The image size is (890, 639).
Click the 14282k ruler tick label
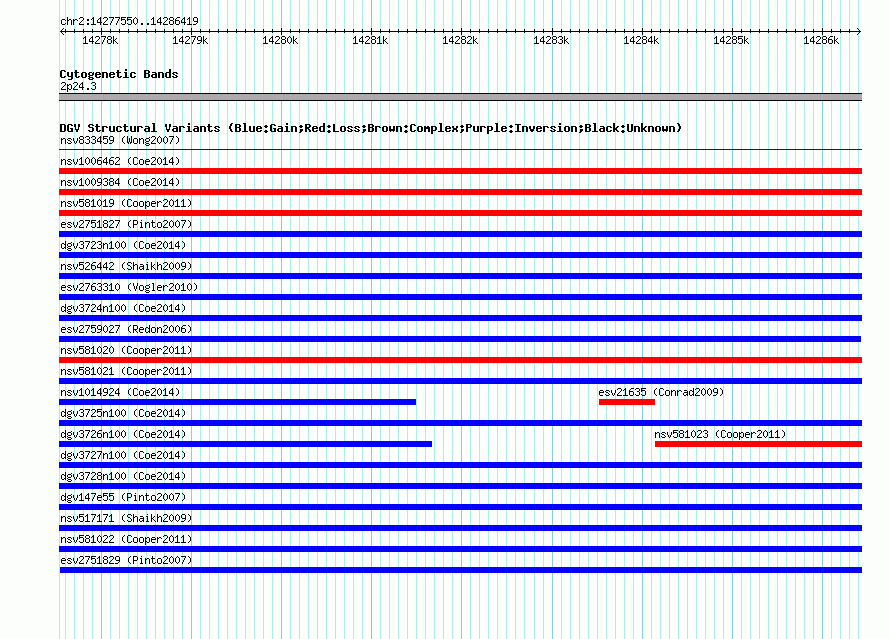pyautogui.click(x=460, y=40)
